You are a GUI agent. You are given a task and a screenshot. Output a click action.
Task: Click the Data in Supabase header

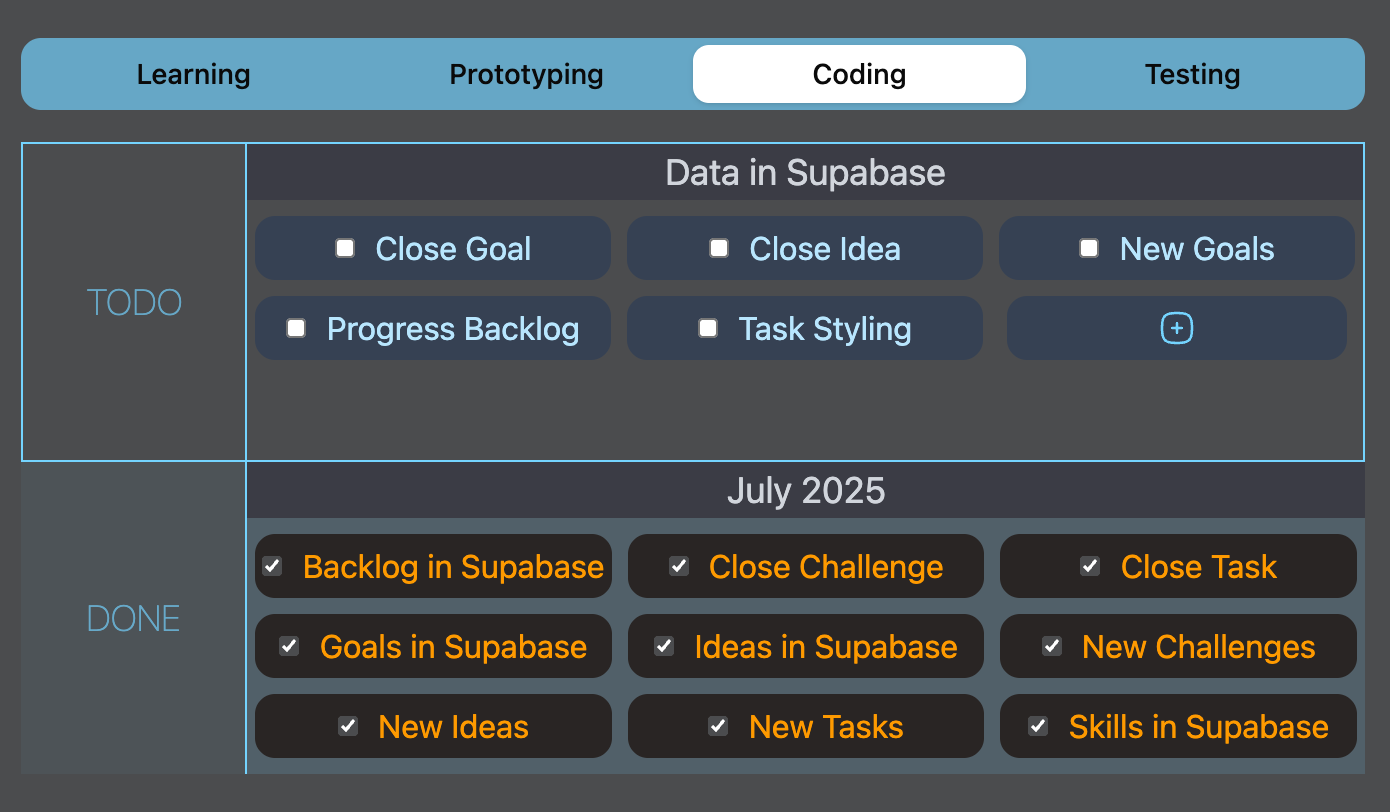805,173
